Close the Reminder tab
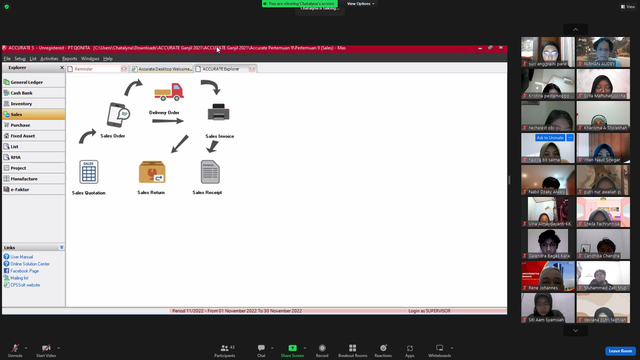Viewport: 640px width, 360px height. point(124,69)
